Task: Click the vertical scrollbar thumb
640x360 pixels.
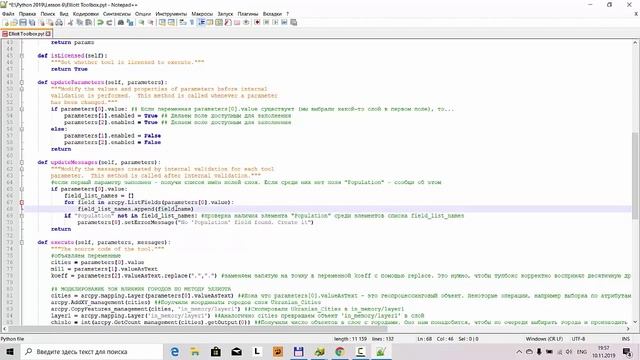Action: [x=635, y=176]
